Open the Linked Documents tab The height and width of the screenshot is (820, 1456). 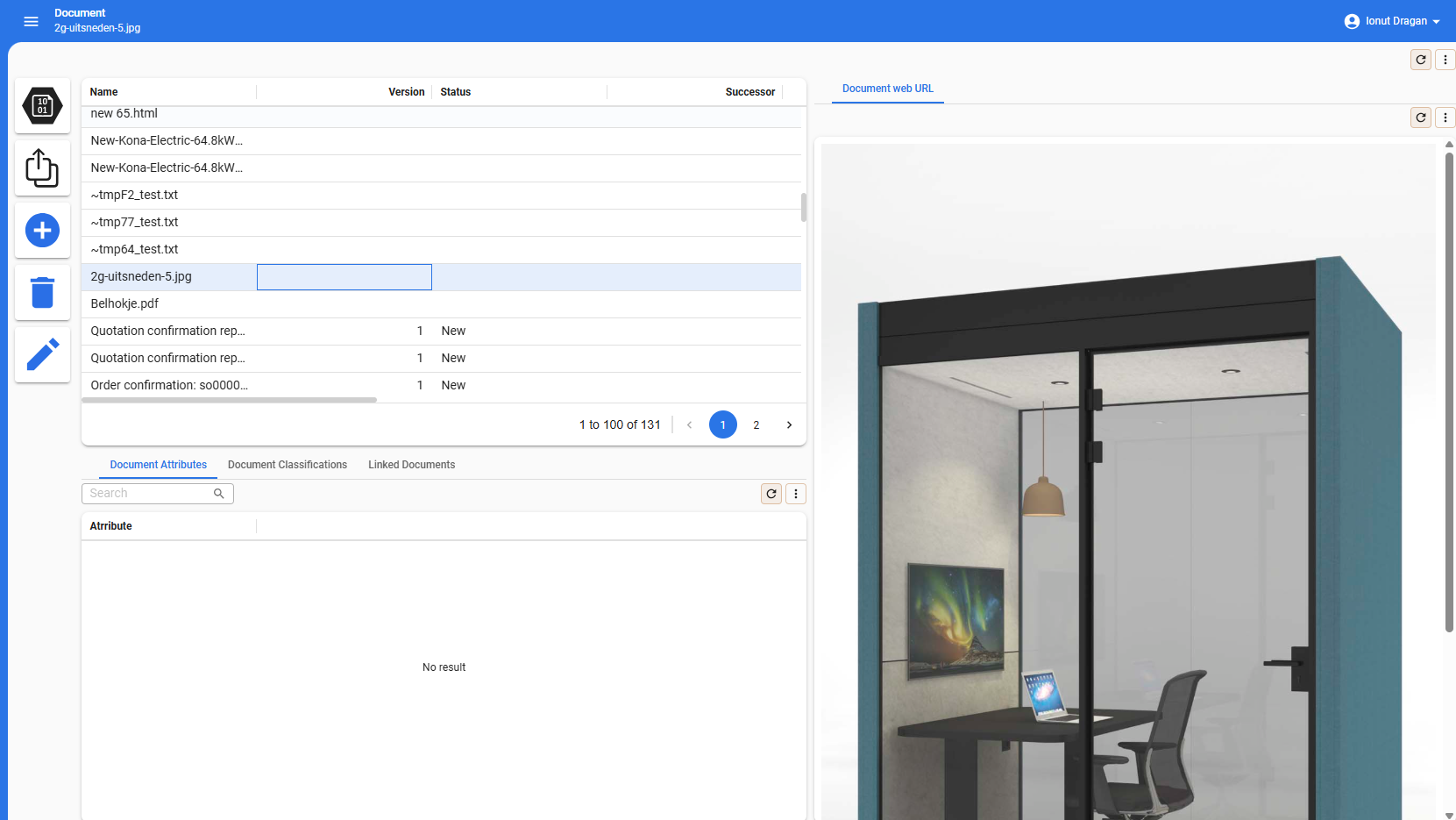pos(412,465)
